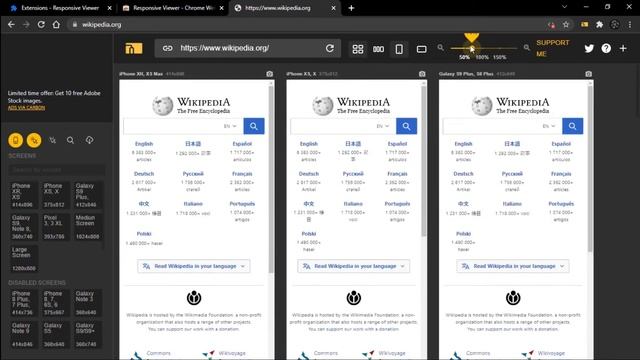Set zoom to 150% label
640x360 pixels.
[500, 57]
